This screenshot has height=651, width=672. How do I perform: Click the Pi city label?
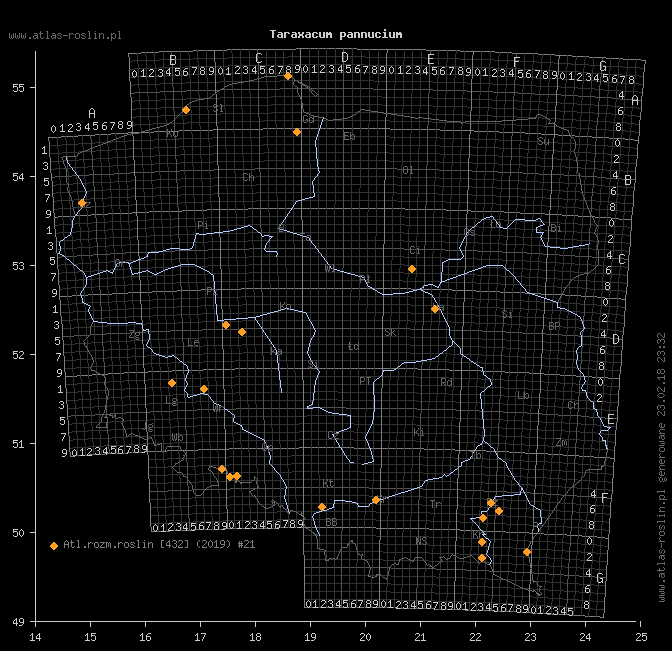coord(203,225)
